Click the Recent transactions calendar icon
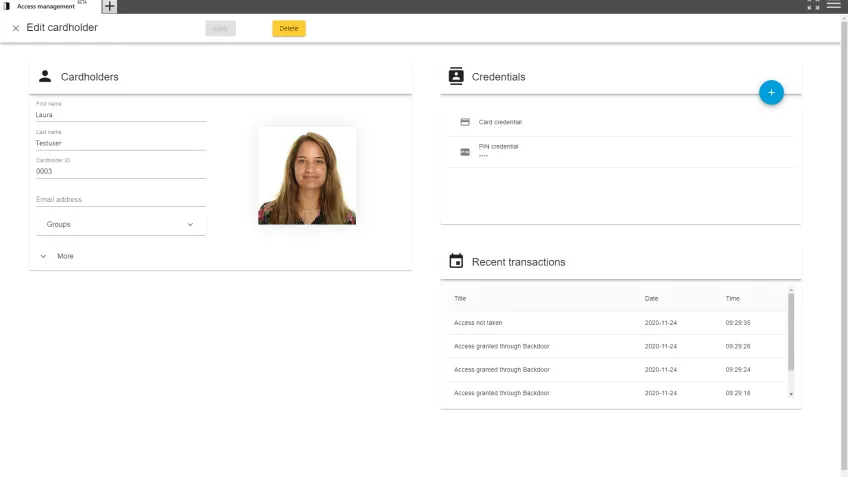 point(456,262)
